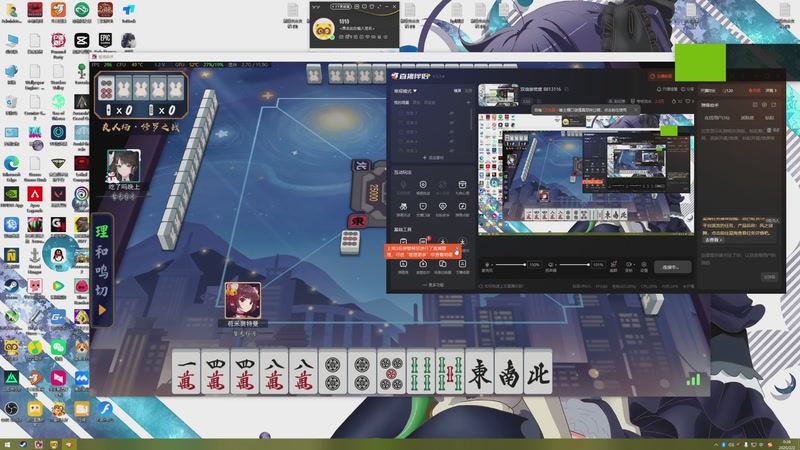
Task: Open the heart-shaped fan tool icon
Action: click(442, 207)
